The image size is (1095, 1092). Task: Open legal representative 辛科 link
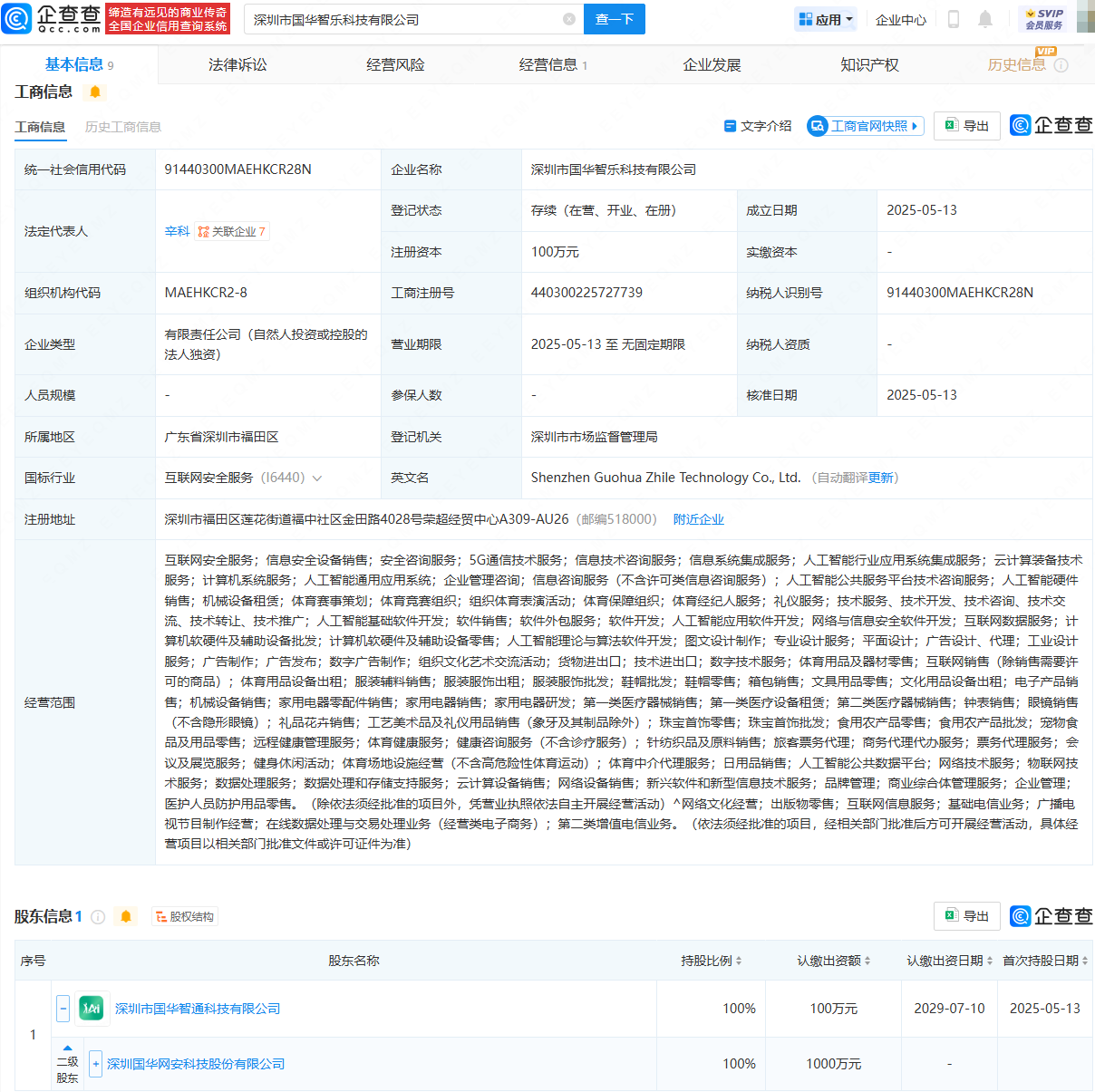coord(177,232)
